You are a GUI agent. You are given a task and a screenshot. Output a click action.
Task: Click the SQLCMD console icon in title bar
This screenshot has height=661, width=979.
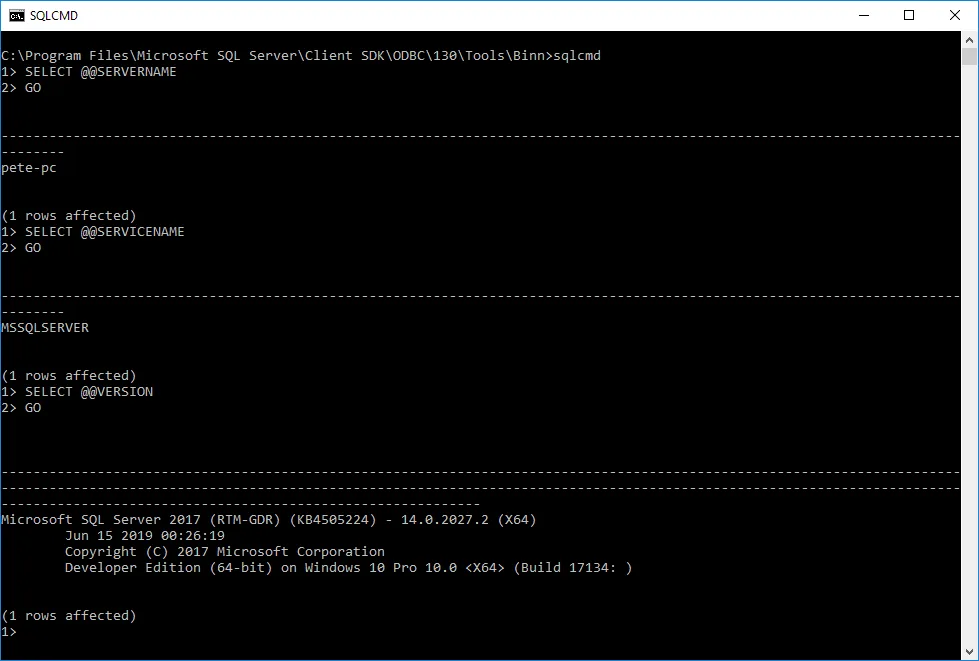coord(17,16)
